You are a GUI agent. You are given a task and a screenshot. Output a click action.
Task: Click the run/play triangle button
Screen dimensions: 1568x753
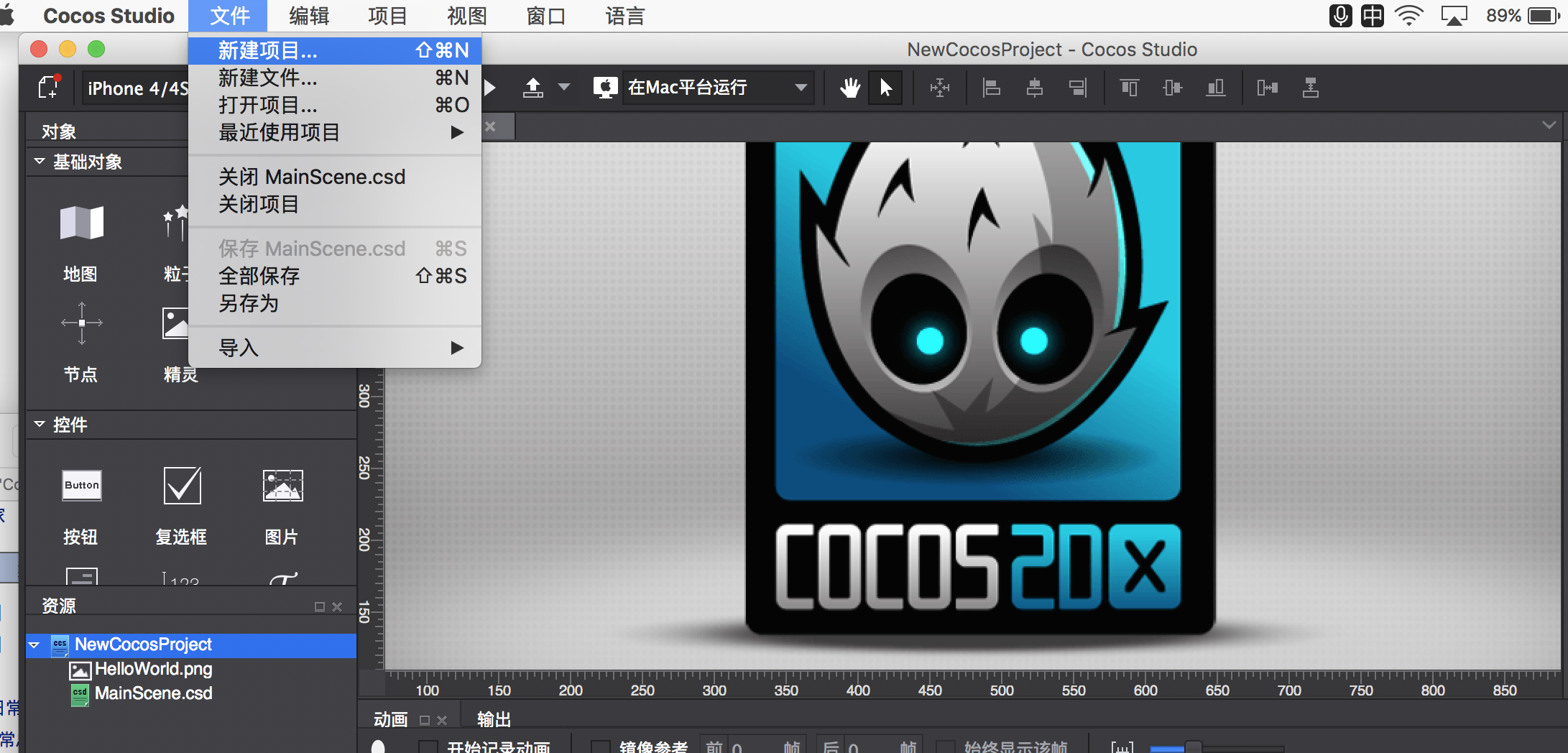click(x=491, y=88)
